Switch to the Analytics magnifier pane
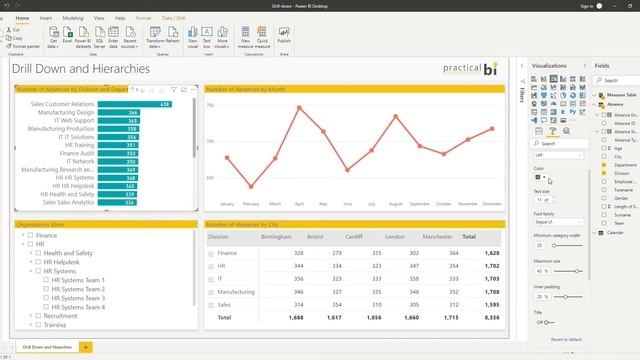640x360 pixels. (x=567, y=131)
